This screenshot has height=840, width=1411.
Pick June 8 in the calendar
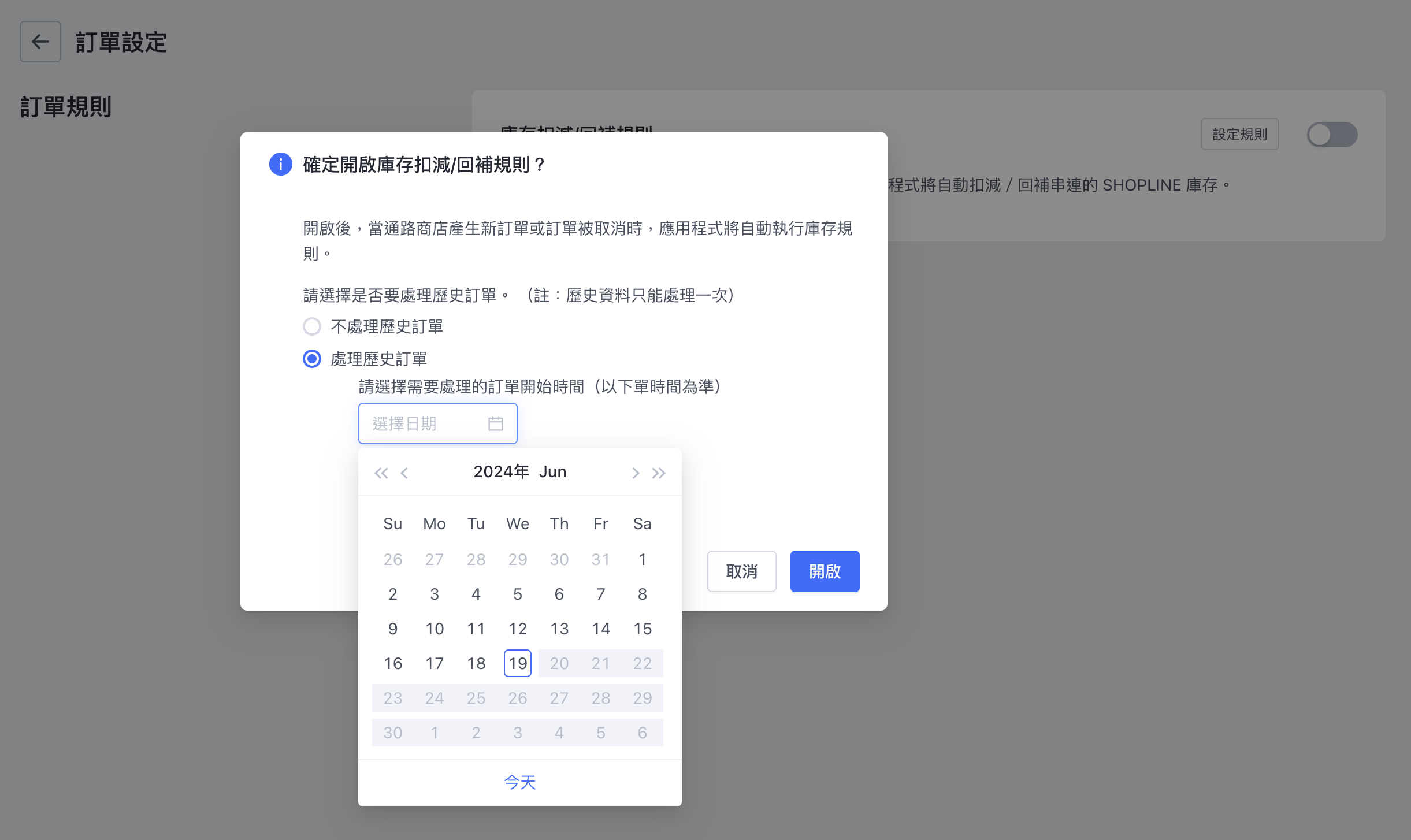(x=643, y=594)
